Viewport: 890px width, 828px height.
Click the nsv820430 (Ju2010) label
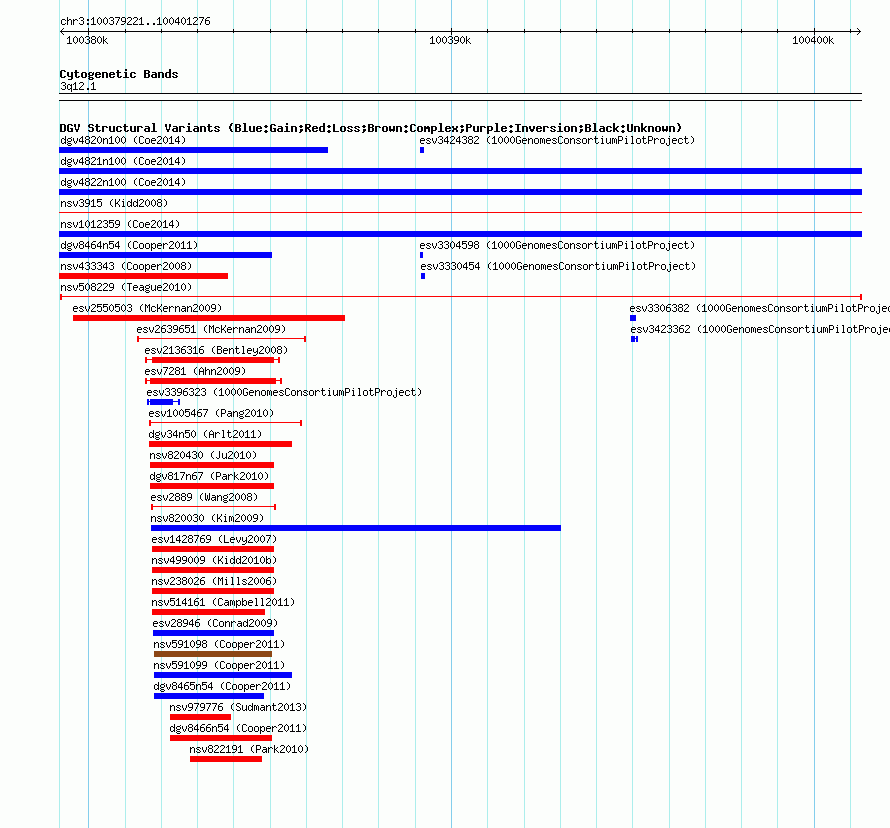tap(203, 455)
